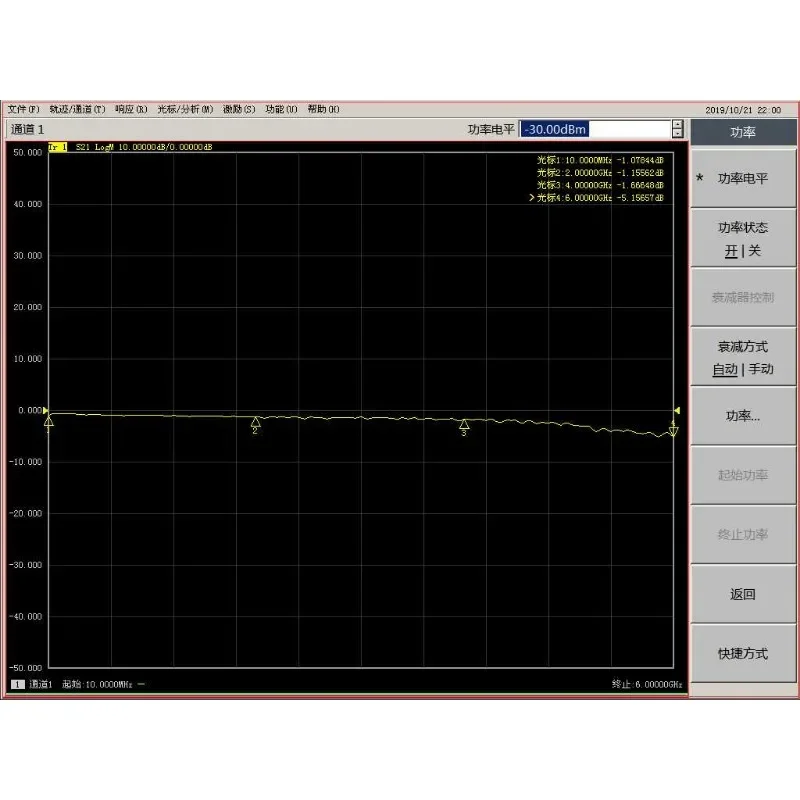Screen dimensions: 800x800
Task: Click the 10.000 y-axis label
Action: pyautogui.click(x=28, y=359)
